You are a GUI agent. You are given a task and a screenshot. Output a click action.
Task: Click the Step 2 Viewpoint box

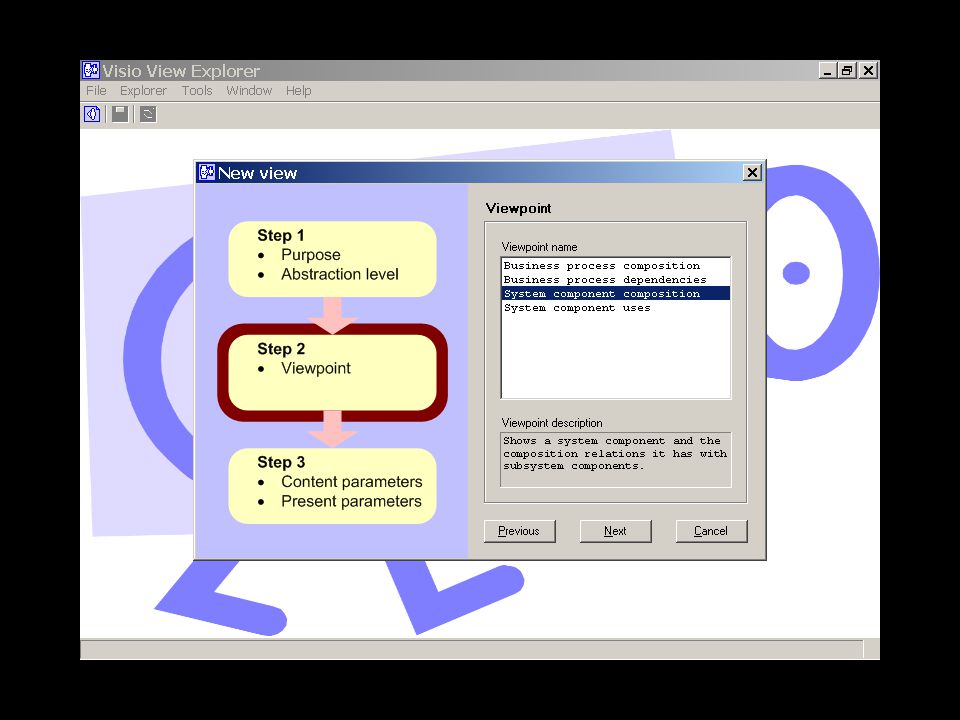pyautogui.click(x=332, y=372)
